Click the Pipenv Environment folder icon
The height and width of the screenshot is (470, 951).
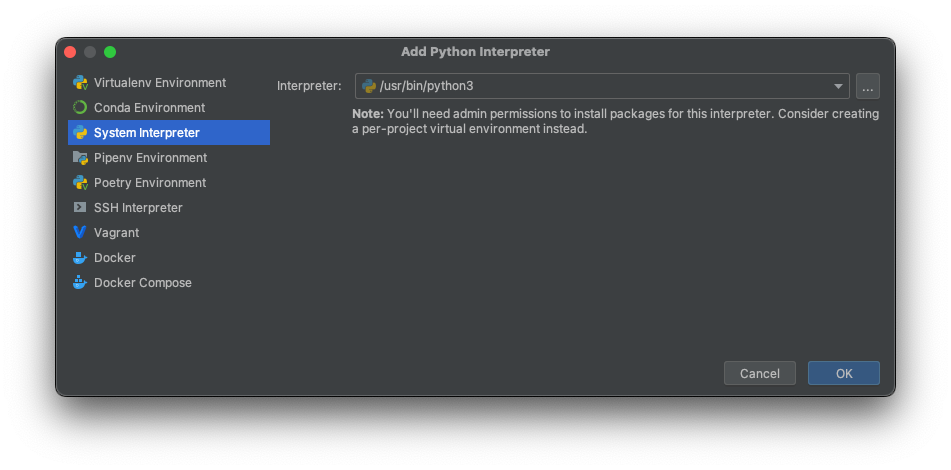pyautogui.click(x=80, y=158)
